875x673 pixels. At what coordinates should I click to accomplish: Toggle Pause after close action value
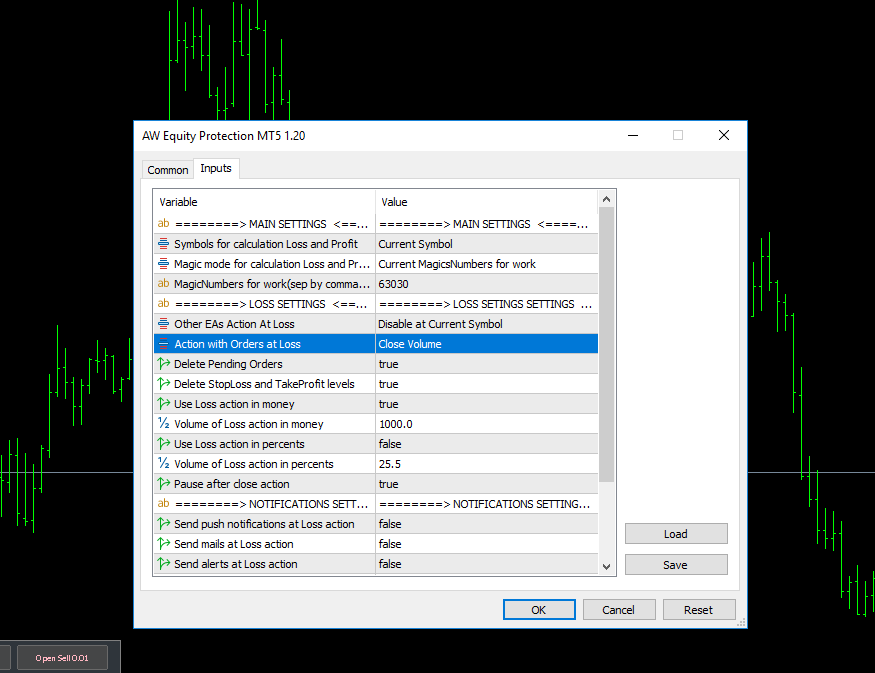point(487,484)
